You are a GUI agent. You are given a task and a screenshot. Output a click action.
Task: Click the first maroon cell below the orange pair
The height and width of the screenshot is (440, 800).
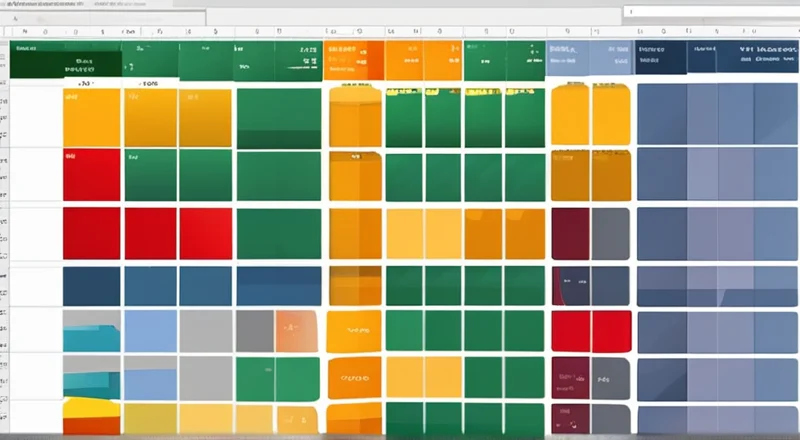pos(570,232)
